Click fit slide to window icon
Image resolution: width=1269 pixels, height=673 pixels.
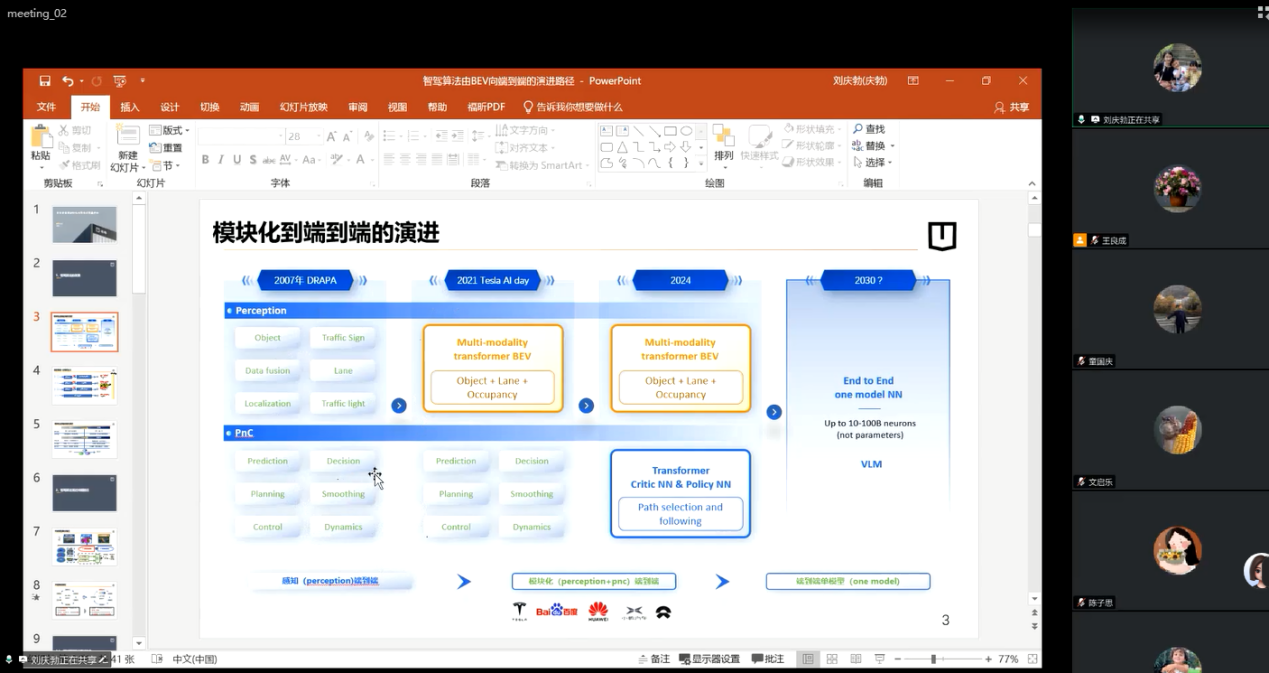pyautogui.click(x=1033, y=659)
